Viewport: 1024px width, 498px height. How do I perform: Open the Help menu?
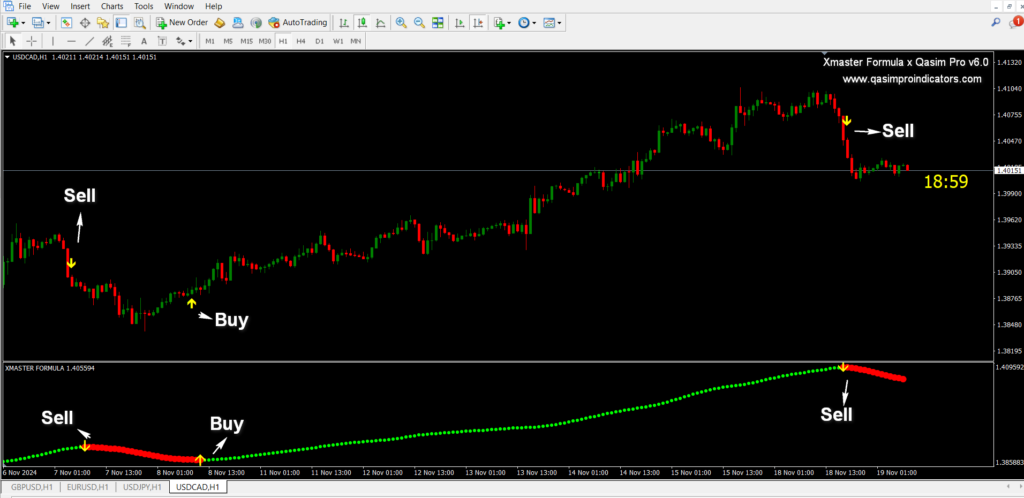[x=214, y=7]
